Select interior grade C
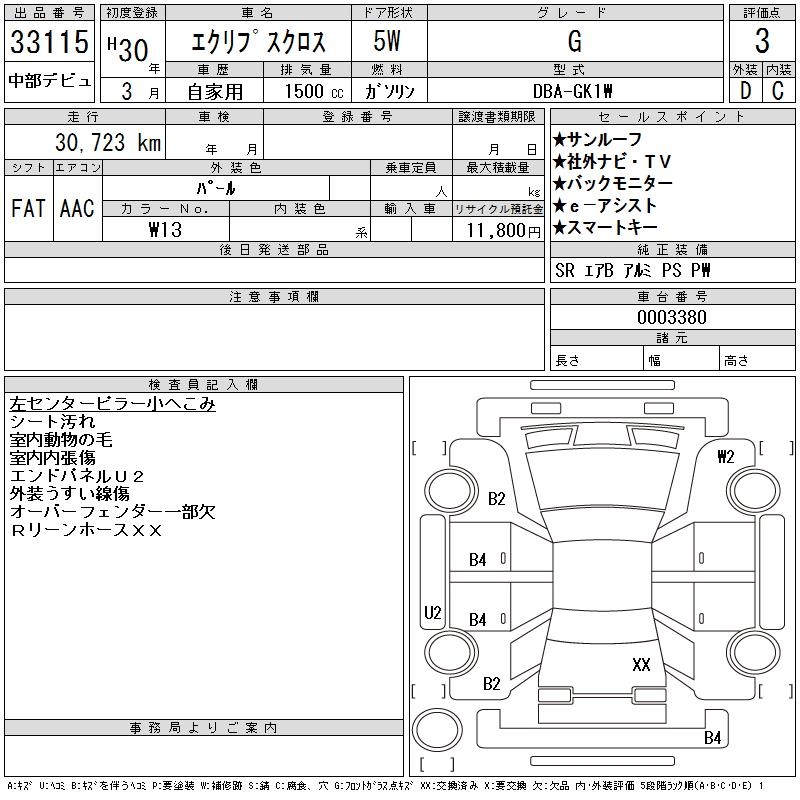 coord(778,91)
